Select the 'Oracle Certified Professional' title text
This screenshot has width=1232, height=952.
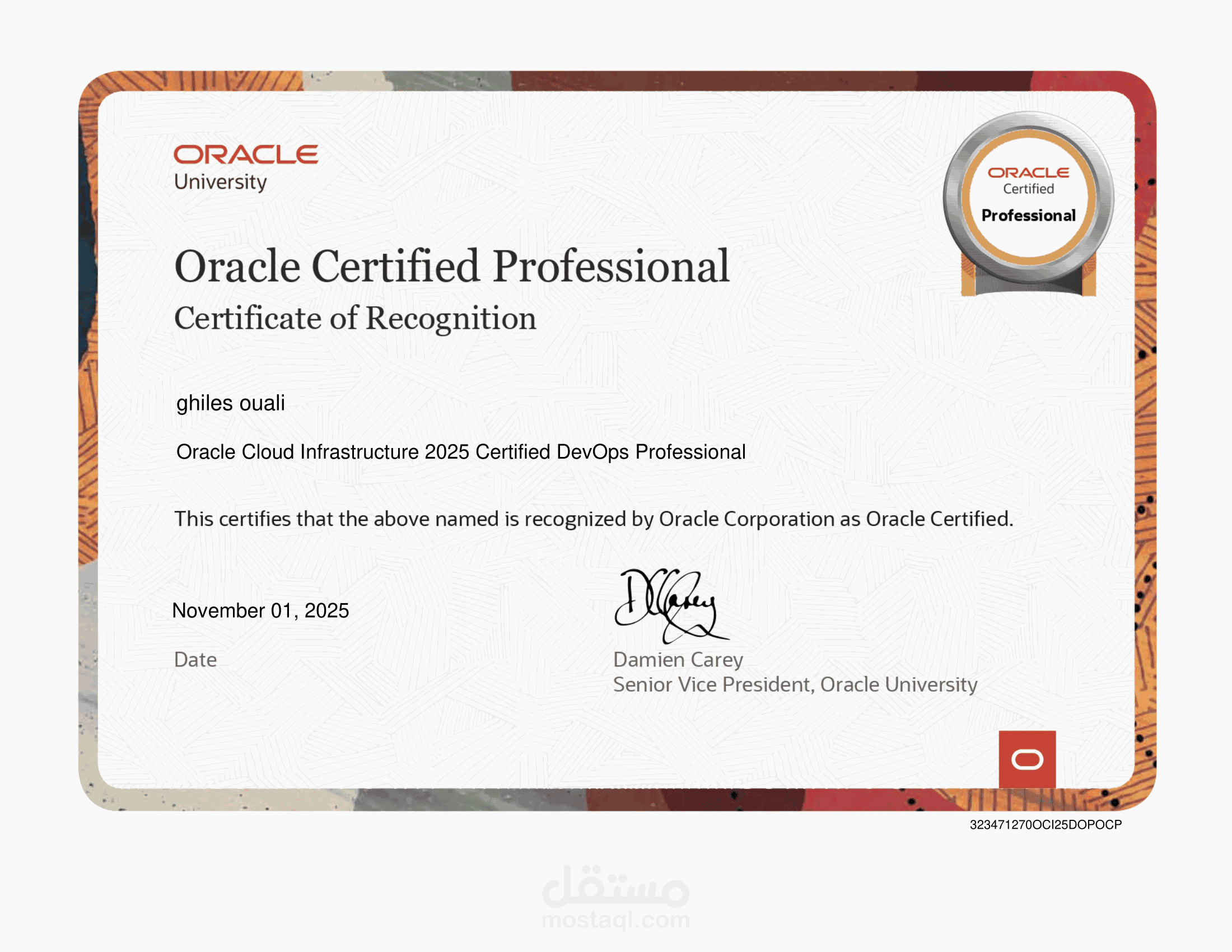tap(451, 269)
